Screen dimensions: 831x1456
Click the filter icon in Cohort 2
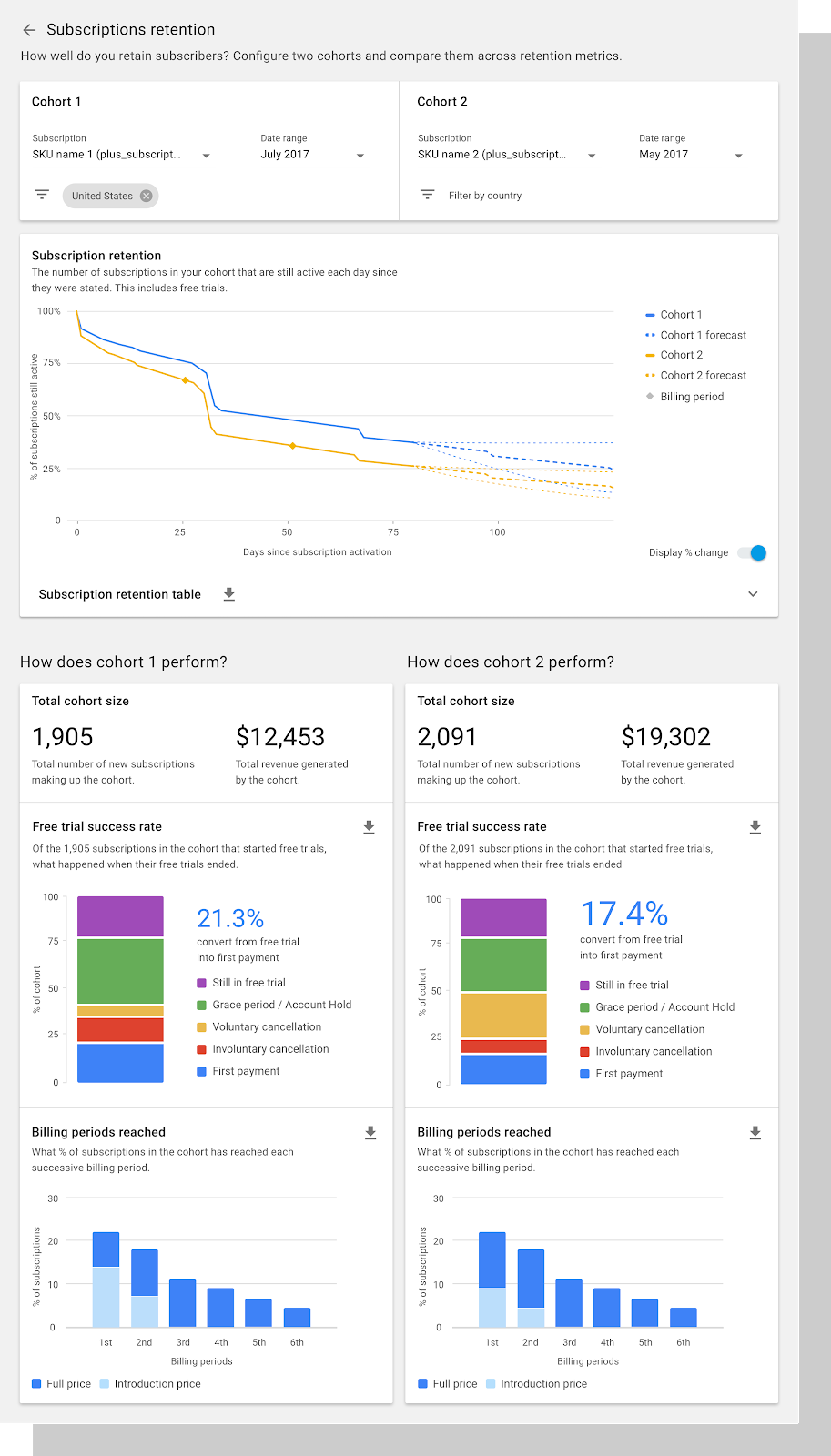pos(428,195)
